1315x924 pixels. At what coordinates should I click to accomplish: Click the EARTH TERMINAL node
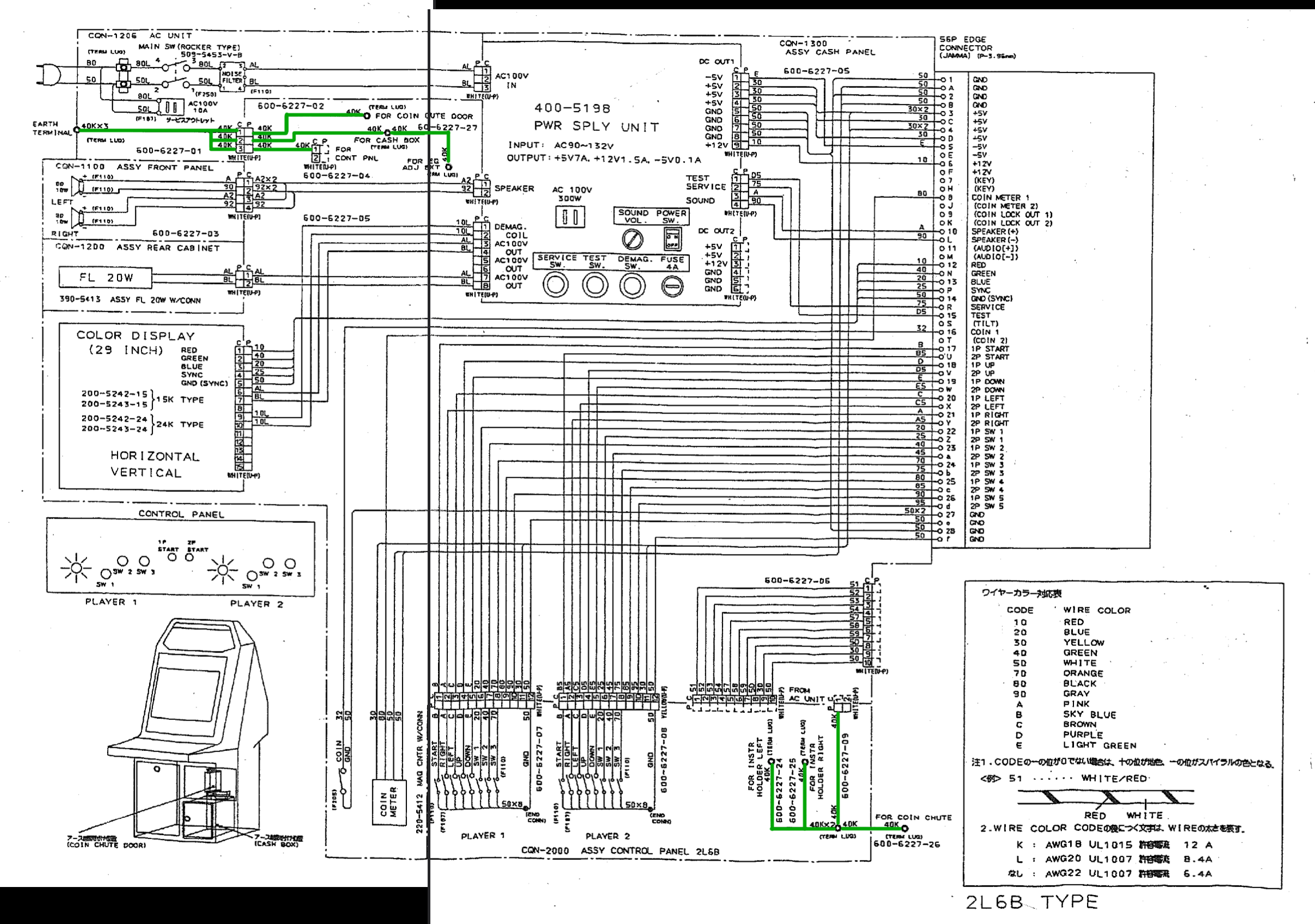click(77, 130)
